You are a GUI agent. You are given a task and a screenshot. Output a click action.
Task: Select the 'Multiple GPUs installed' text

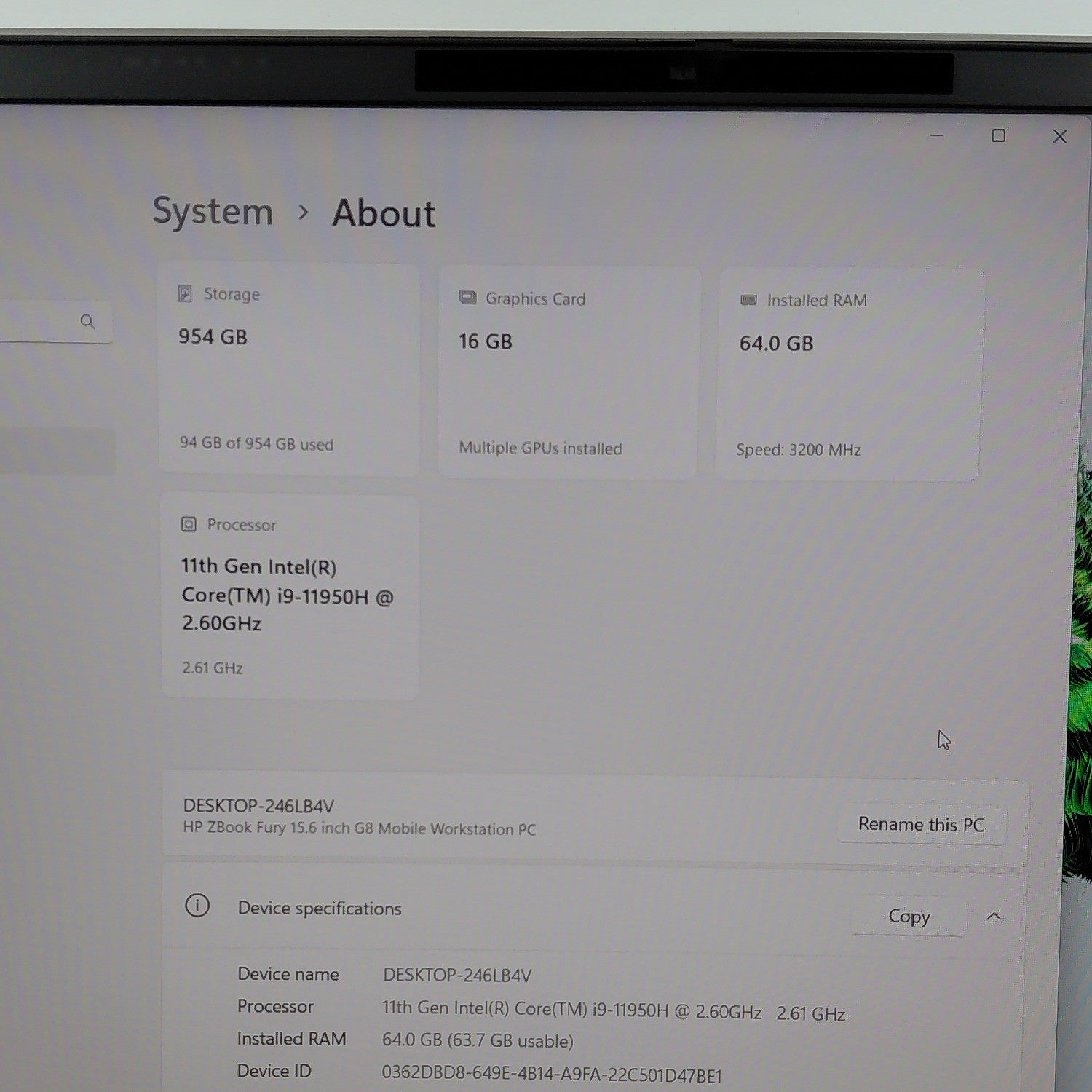pos(540,448)
